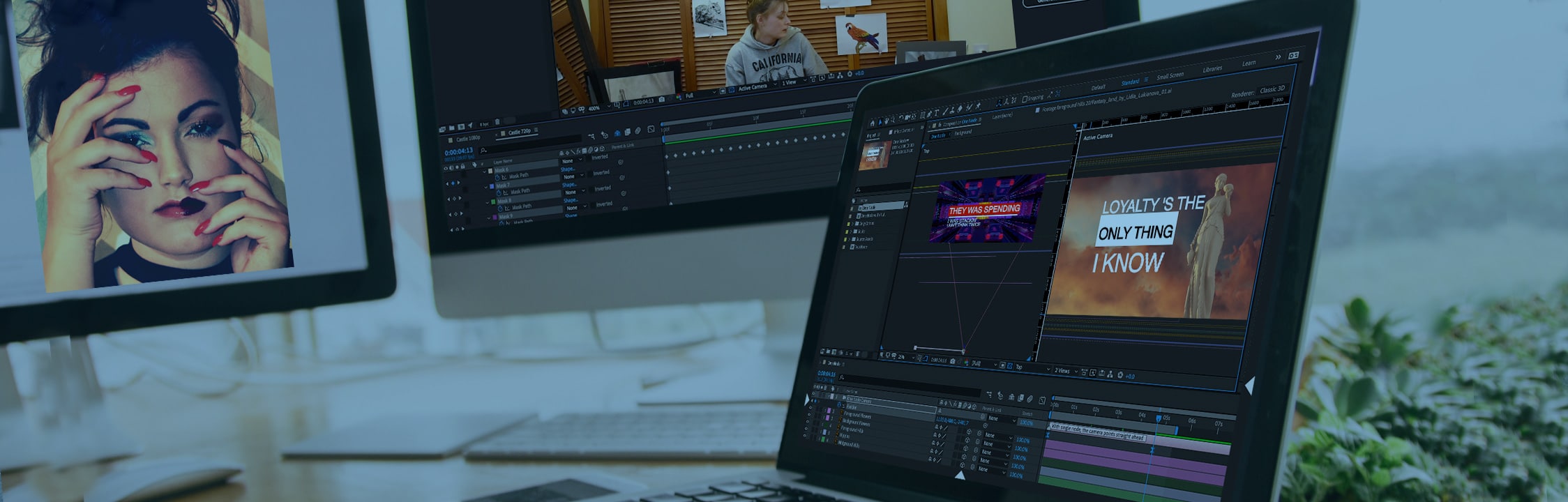
Task: Show more workspaces with double chevron
Action: coord(1278,57)
